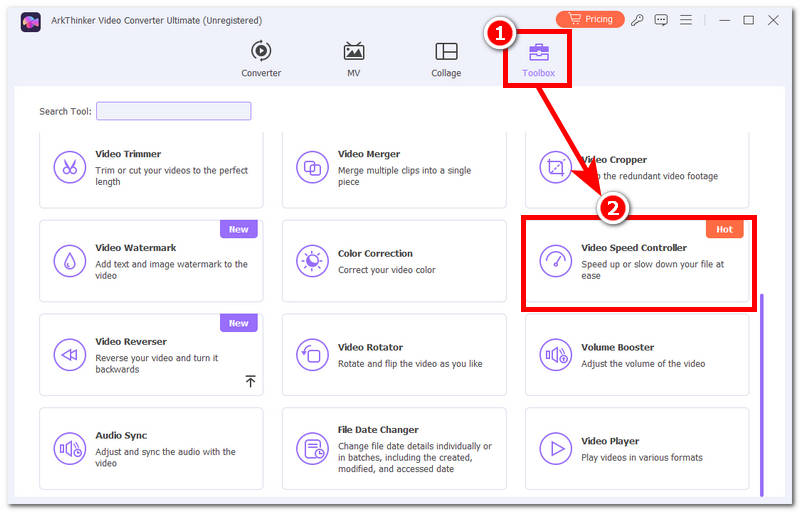Screen dimensions: 800x512
Task: Click the Video Merger icon
Action: pyautogui.click(x=312, y=167)
